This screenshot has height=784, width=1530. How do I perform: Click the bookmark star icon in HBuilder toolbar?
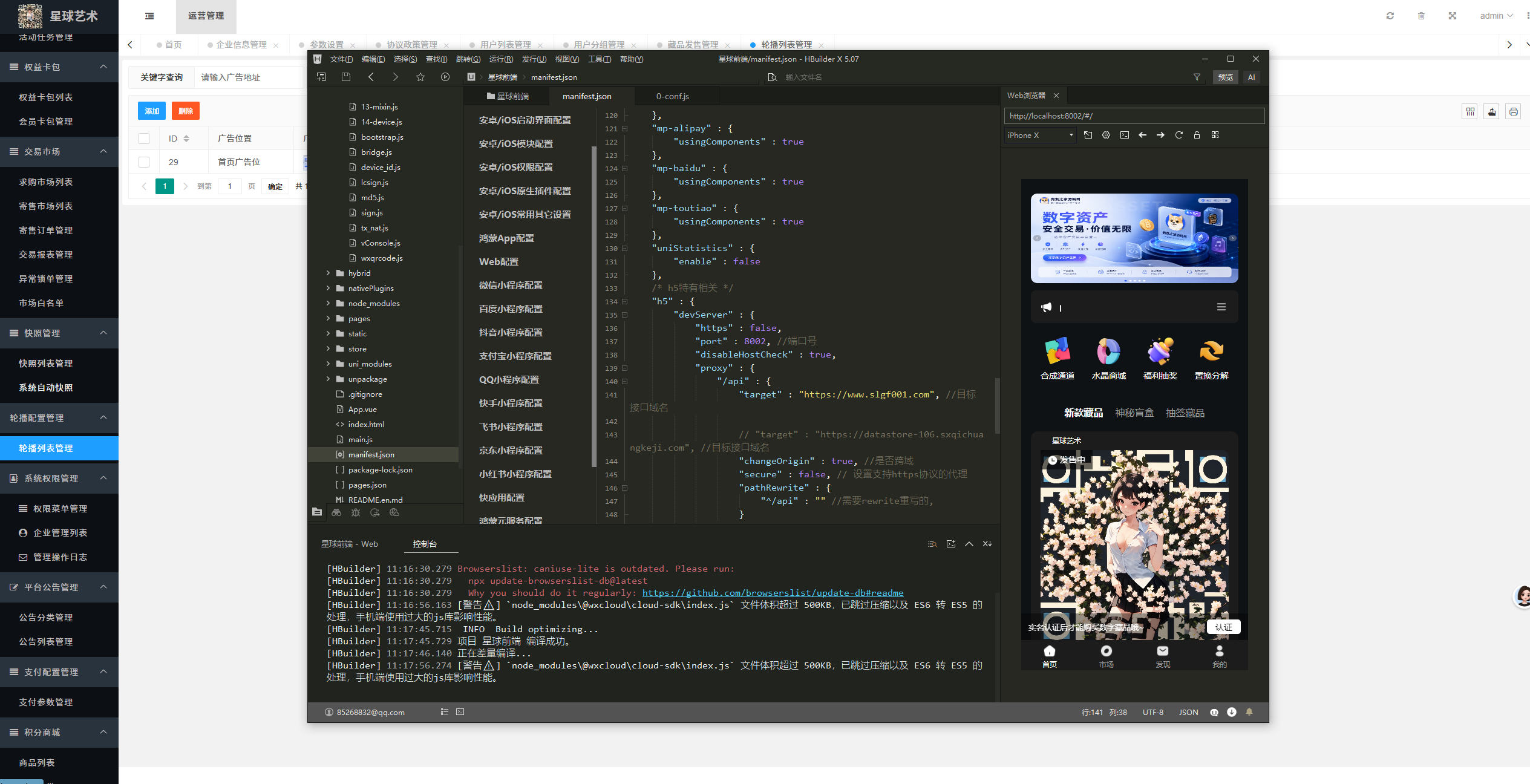point(420,77)
